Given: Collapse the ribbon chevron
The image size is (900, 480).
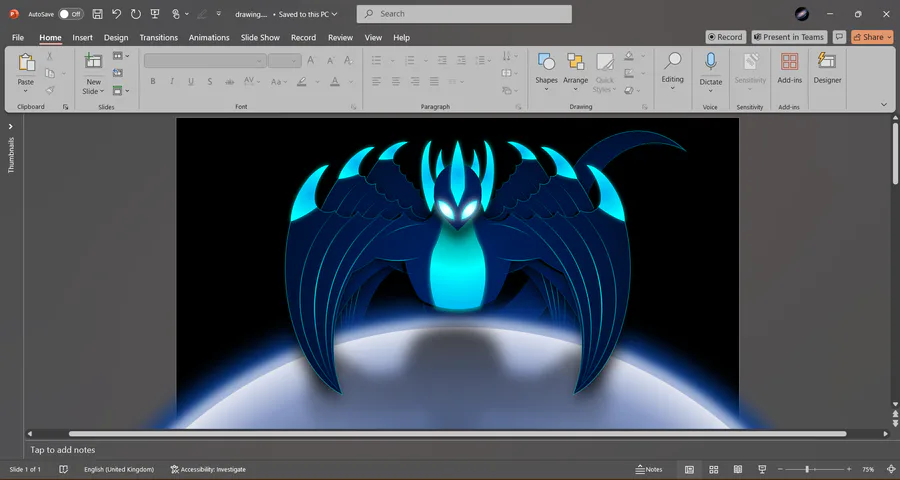Looking at the screenshot, I should (884, 104).
